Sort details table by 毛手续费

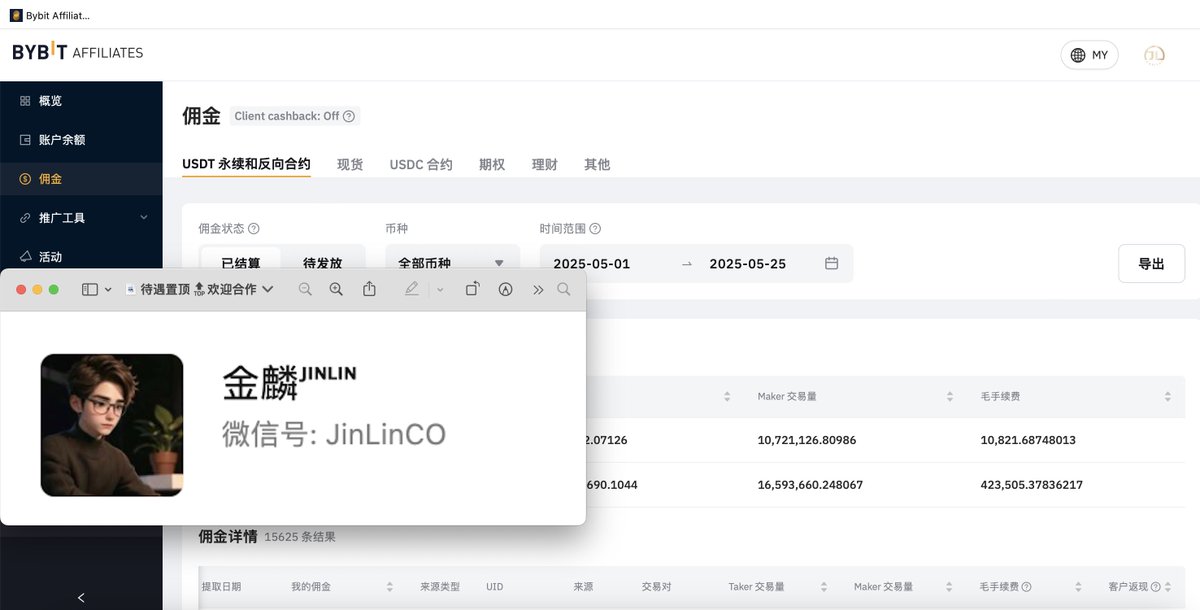[x=1079, y=587]
